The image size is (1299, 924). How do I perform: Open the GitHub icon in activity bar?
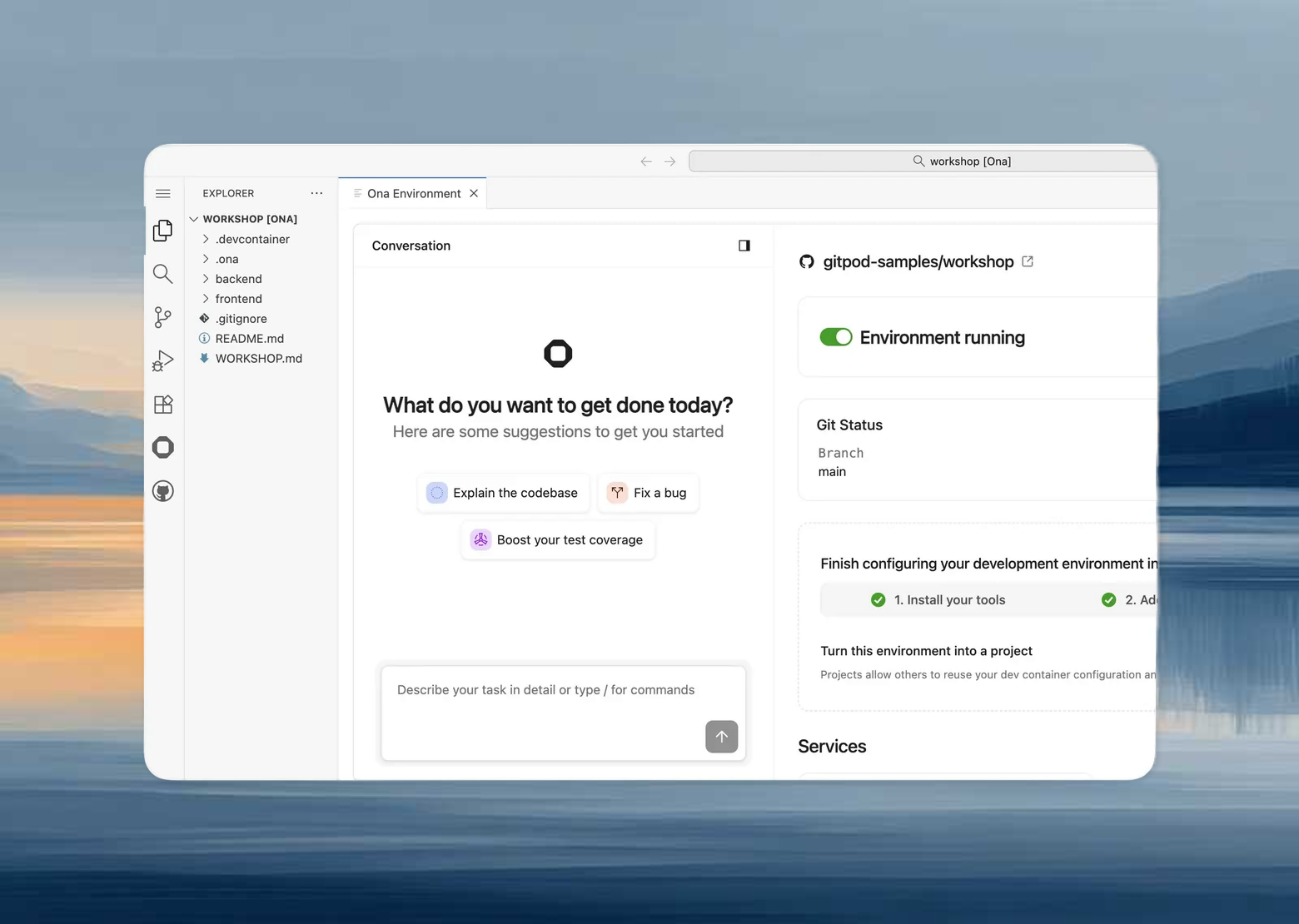click(162, 490)
